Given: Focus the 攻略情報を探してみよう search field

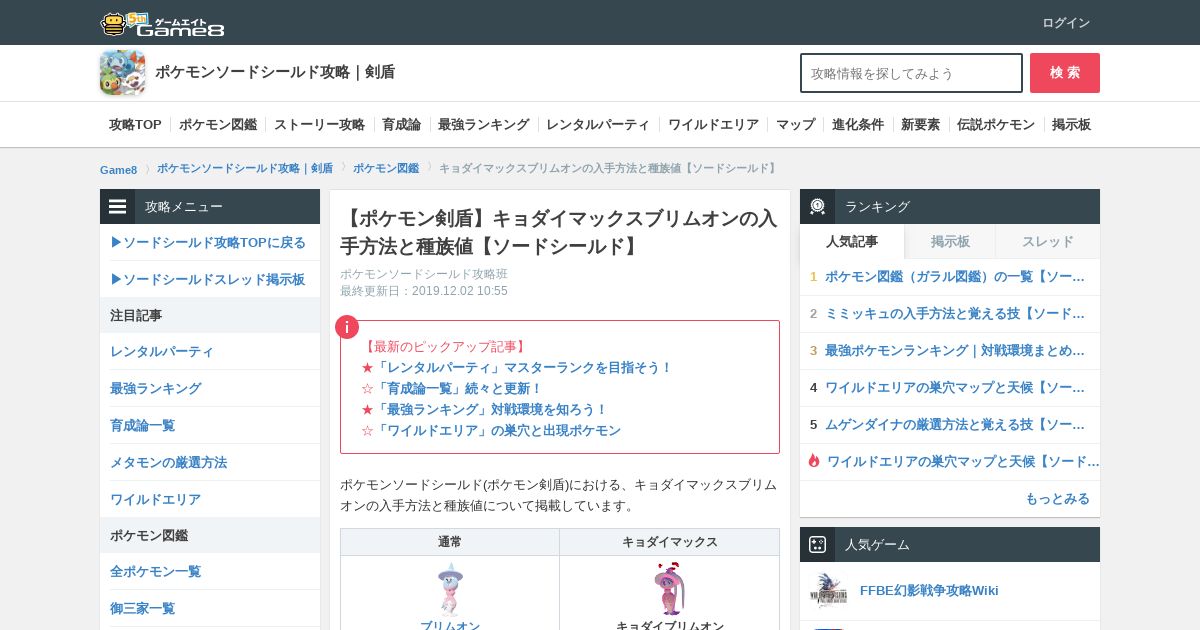Looking at the screenshot, I should pyautogui.click(x=911, y=73).
